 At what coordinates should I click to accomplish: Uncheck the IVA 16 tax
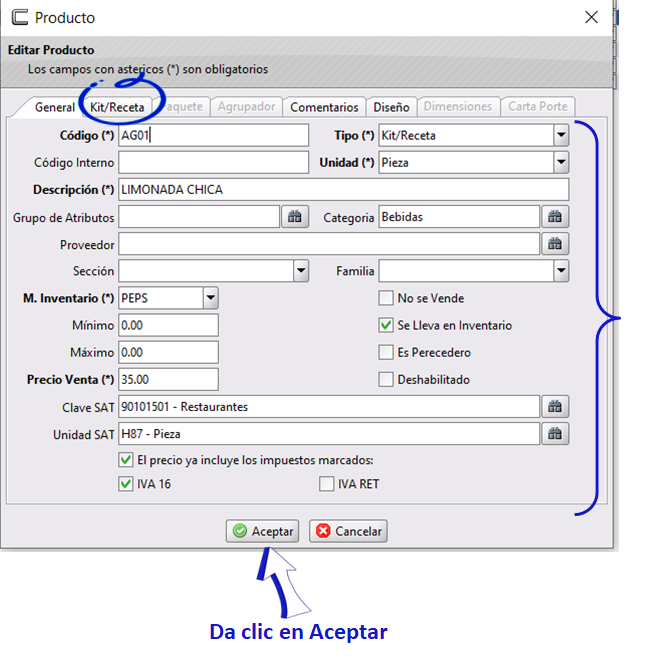click(x=126, y=484)
